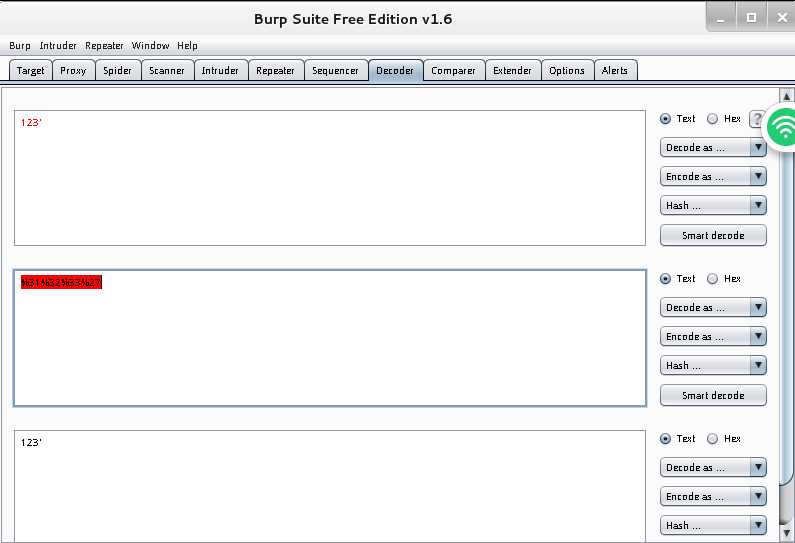Switch to the Target tab
Screen dimensions: 795x543
pyautogui.click(x=30, y=70)
